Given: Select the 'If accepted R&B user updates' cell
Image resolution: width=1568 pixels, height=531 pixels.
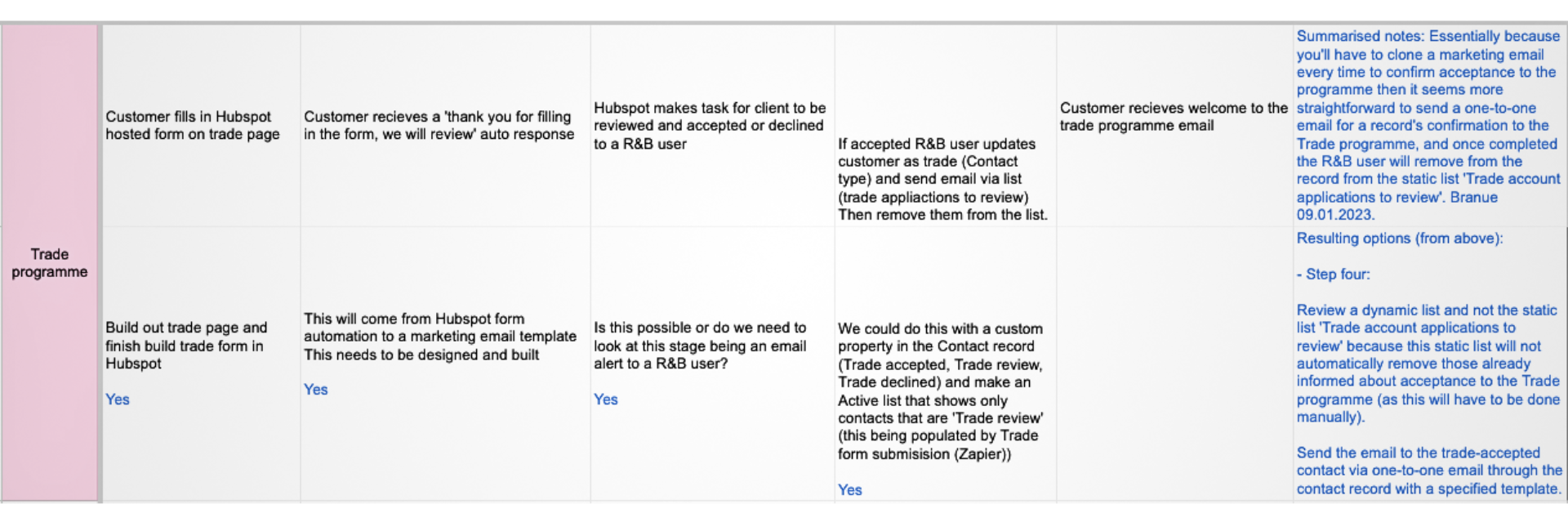Looking at the screenshot, I should 942,179.
